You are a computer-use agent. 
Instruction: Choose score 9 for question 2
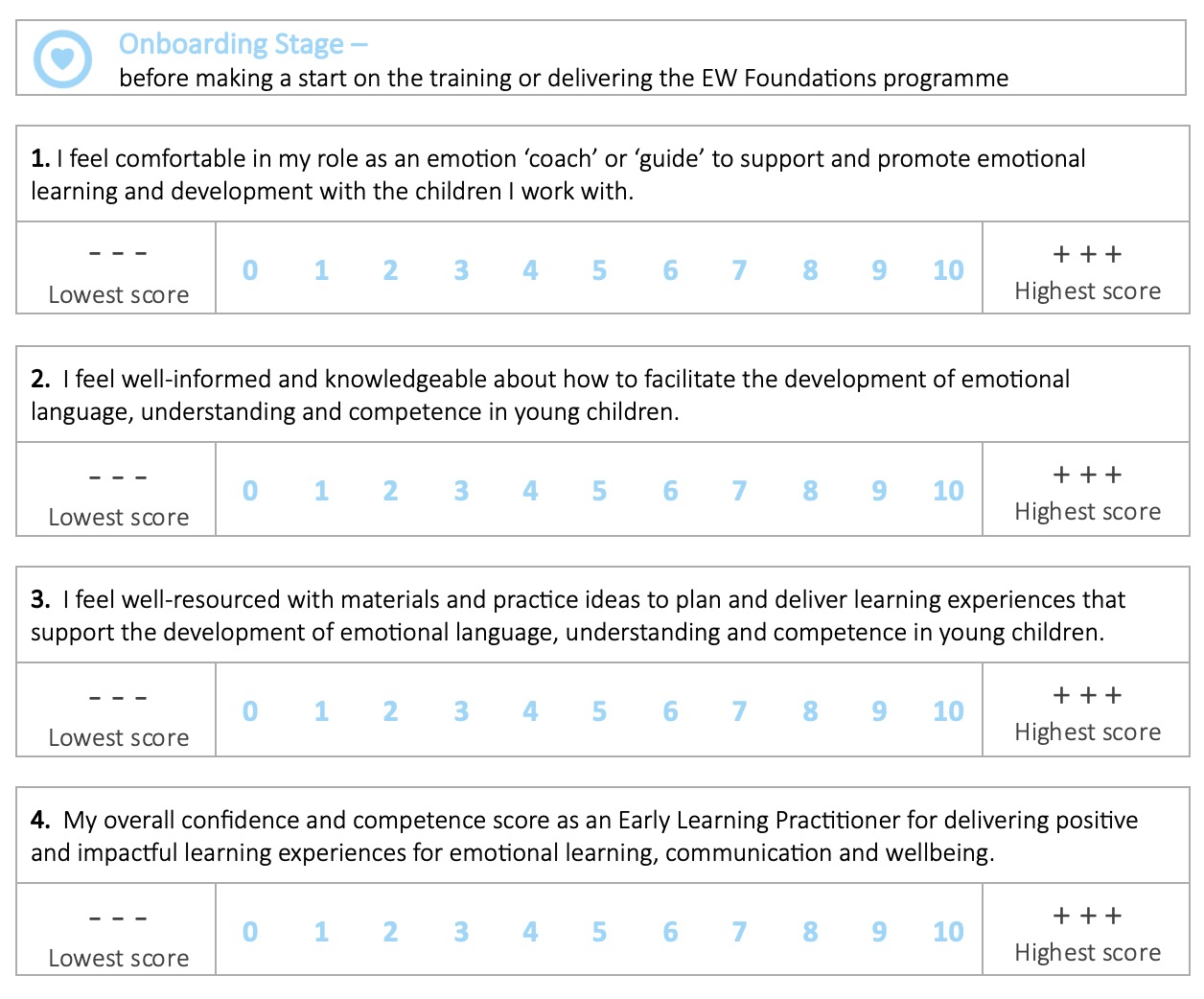click(879, 491)
